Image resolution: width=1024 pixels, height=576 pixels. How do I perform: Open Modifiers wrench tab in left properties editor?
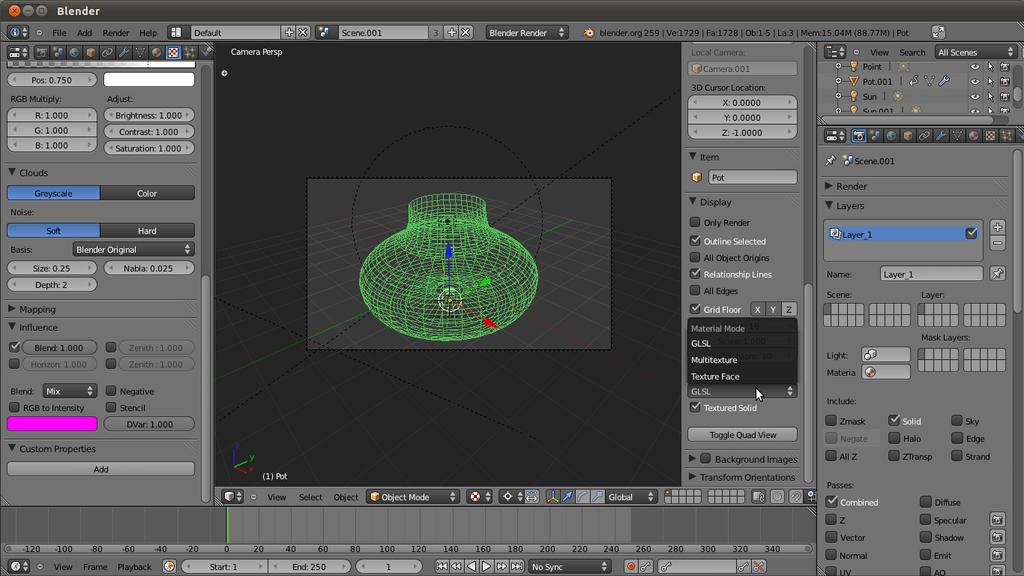click(123, 52)
